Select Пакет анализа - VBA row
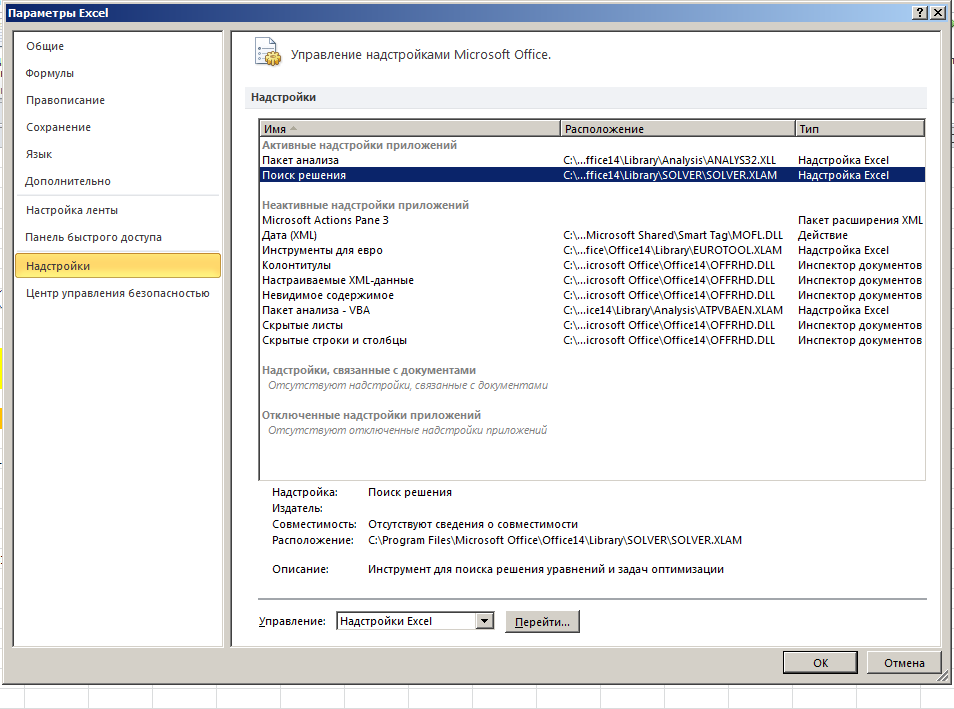Screen dimensions: 954x709 (x=593, y=310)
